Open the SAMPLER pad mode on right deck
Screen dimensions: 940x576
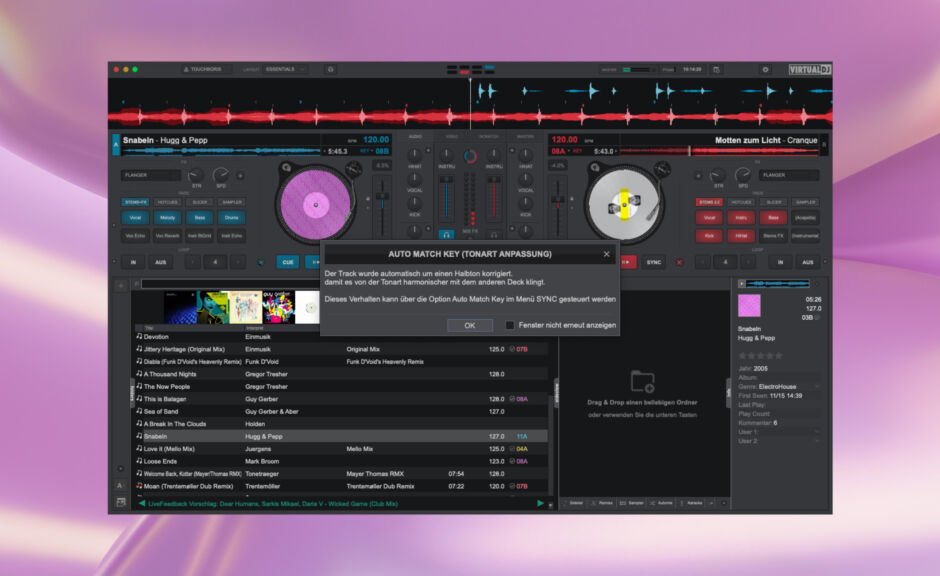pos(806,202)
